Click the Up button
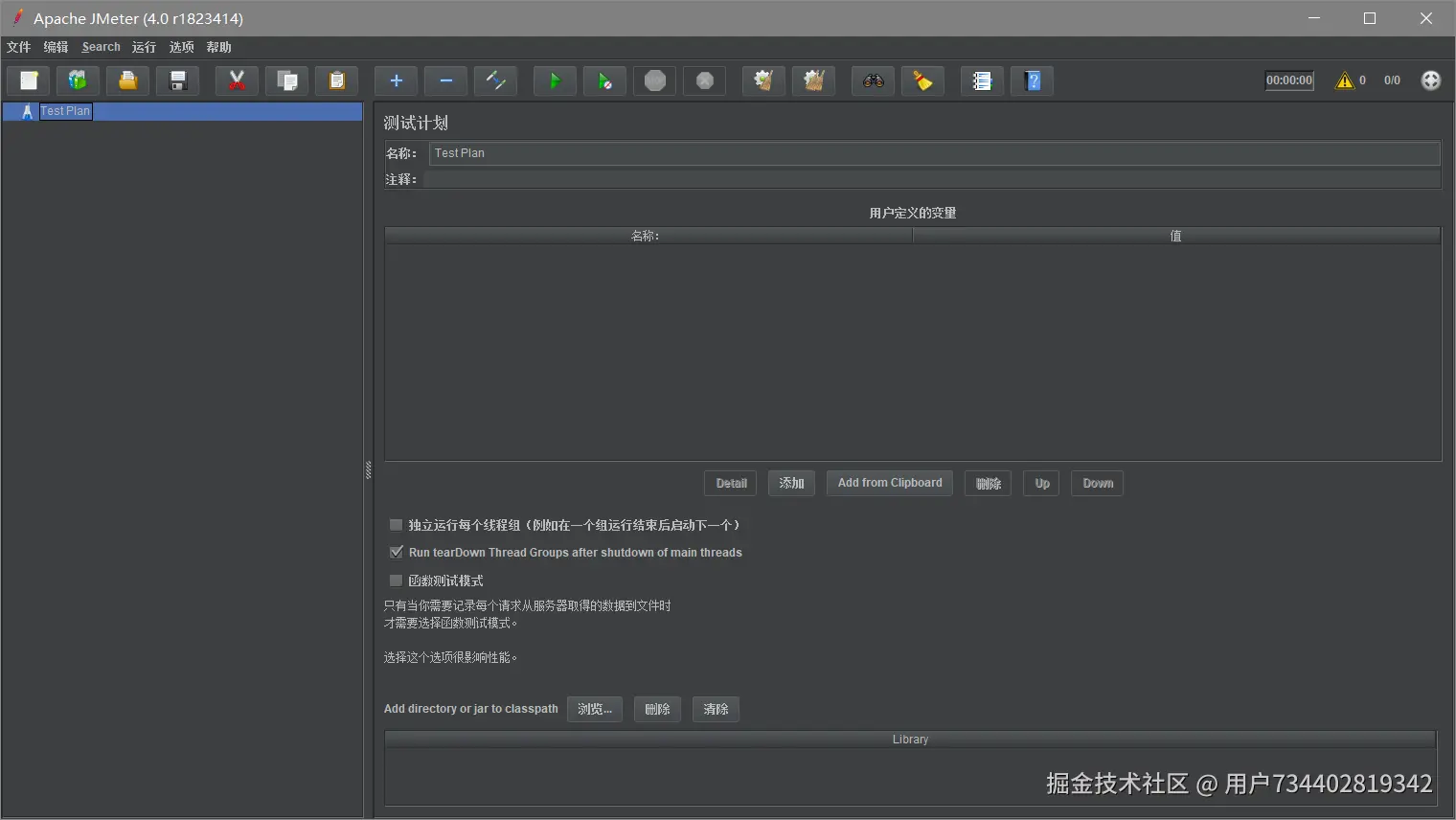The image size is (1456, 820). click(1041, 484)
